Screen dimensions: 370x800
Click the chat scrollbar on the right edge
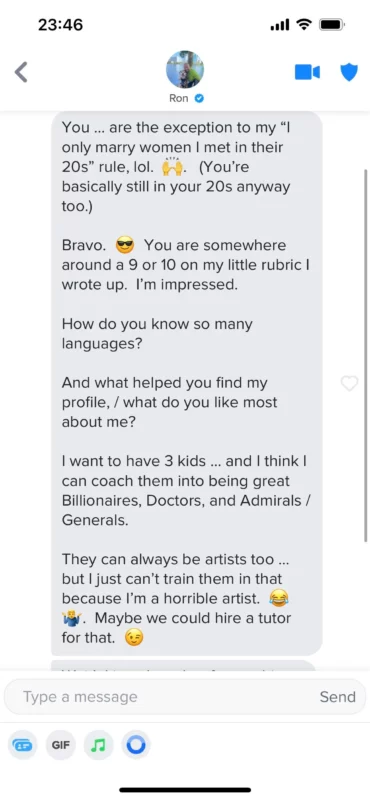tap(365, 356)
